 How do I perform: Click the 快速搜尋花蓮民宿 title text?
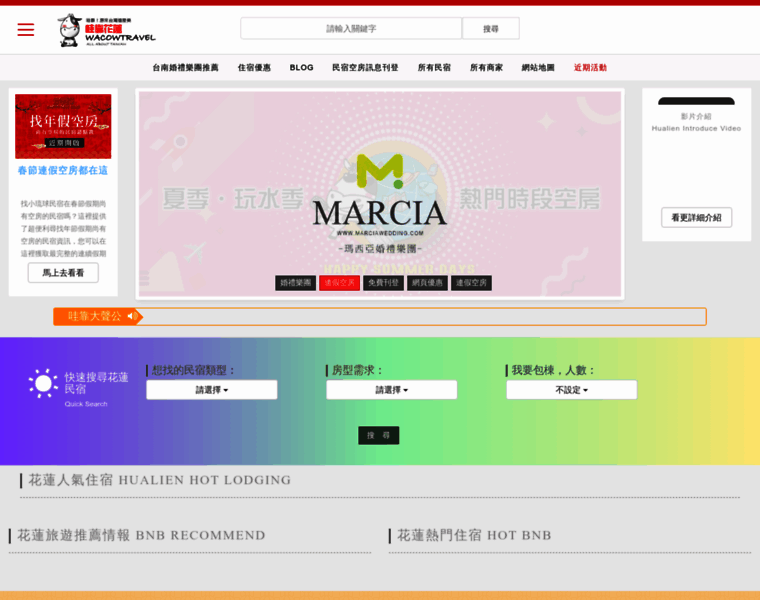(x=96, y=383)
